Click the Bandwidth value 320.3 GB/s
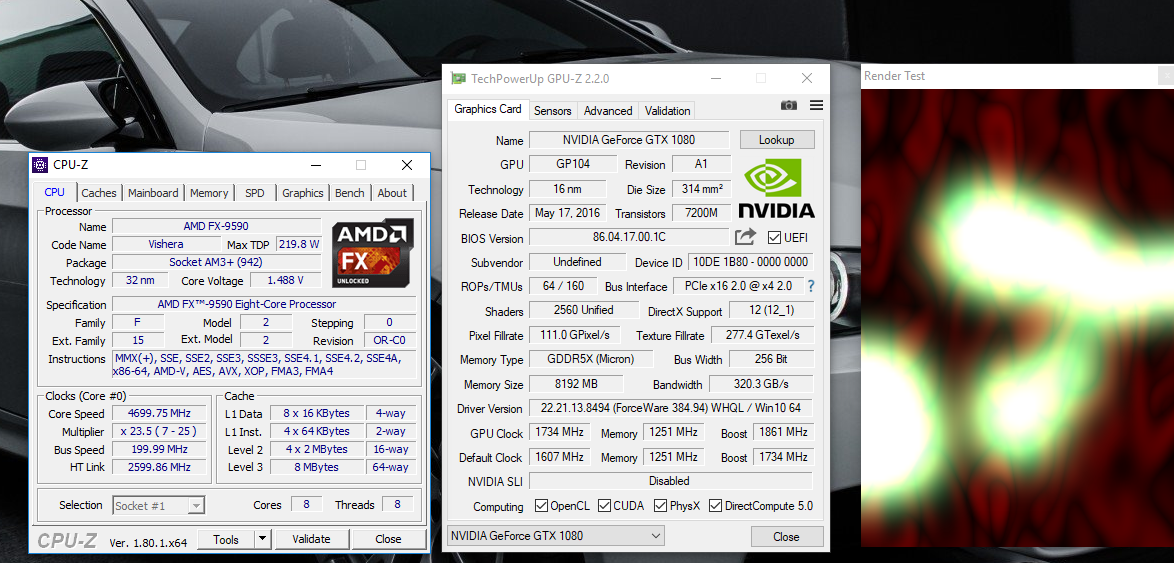This screenshot has height=563, width=1174. [x=762, y=384]
